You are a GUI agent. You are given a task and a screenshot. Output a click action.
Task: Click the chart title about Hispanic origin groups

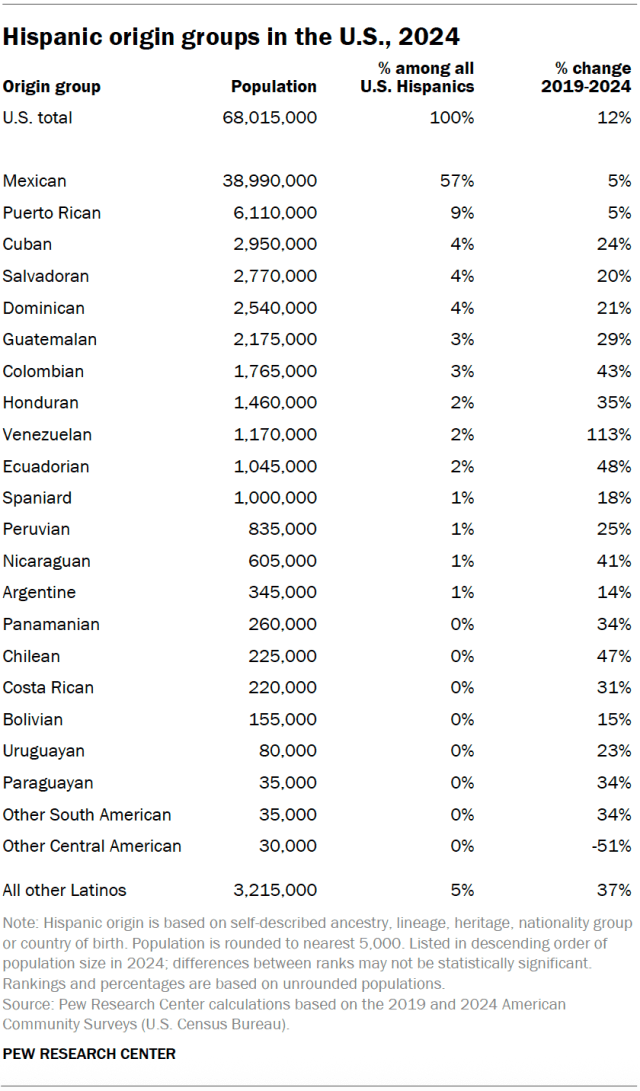pos(232,38)
